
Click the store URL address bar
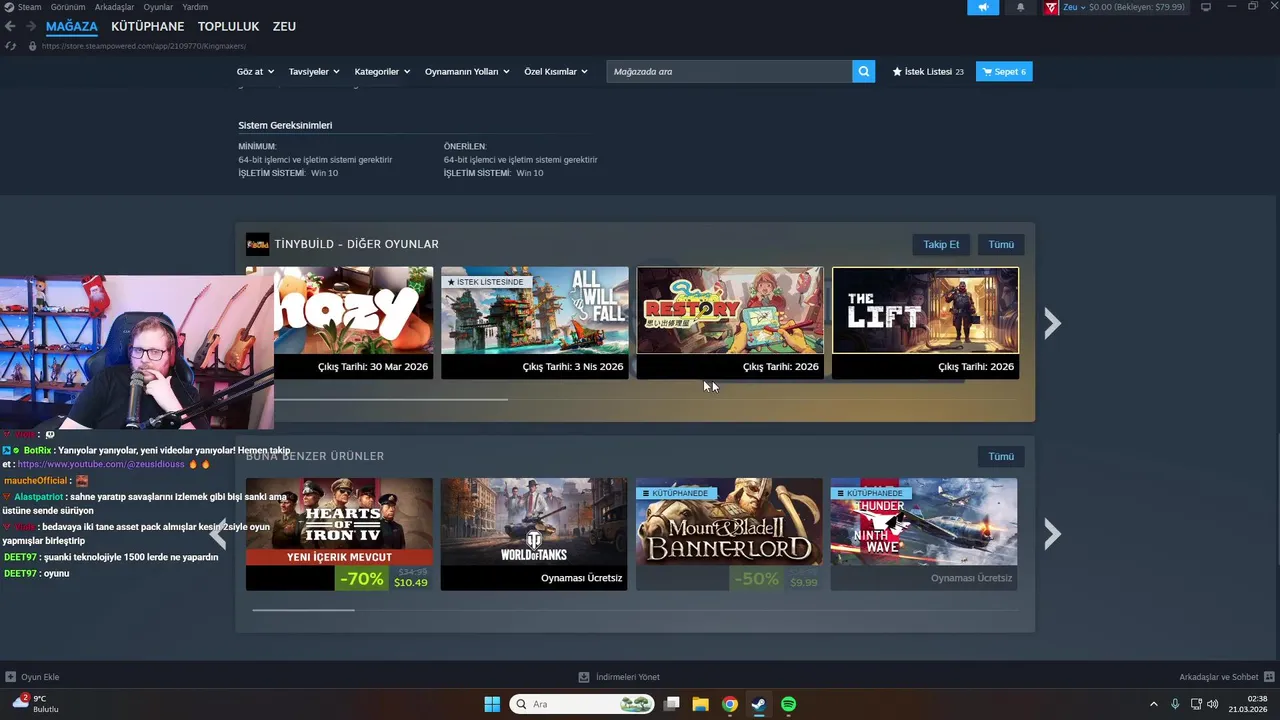click(143, 46)
